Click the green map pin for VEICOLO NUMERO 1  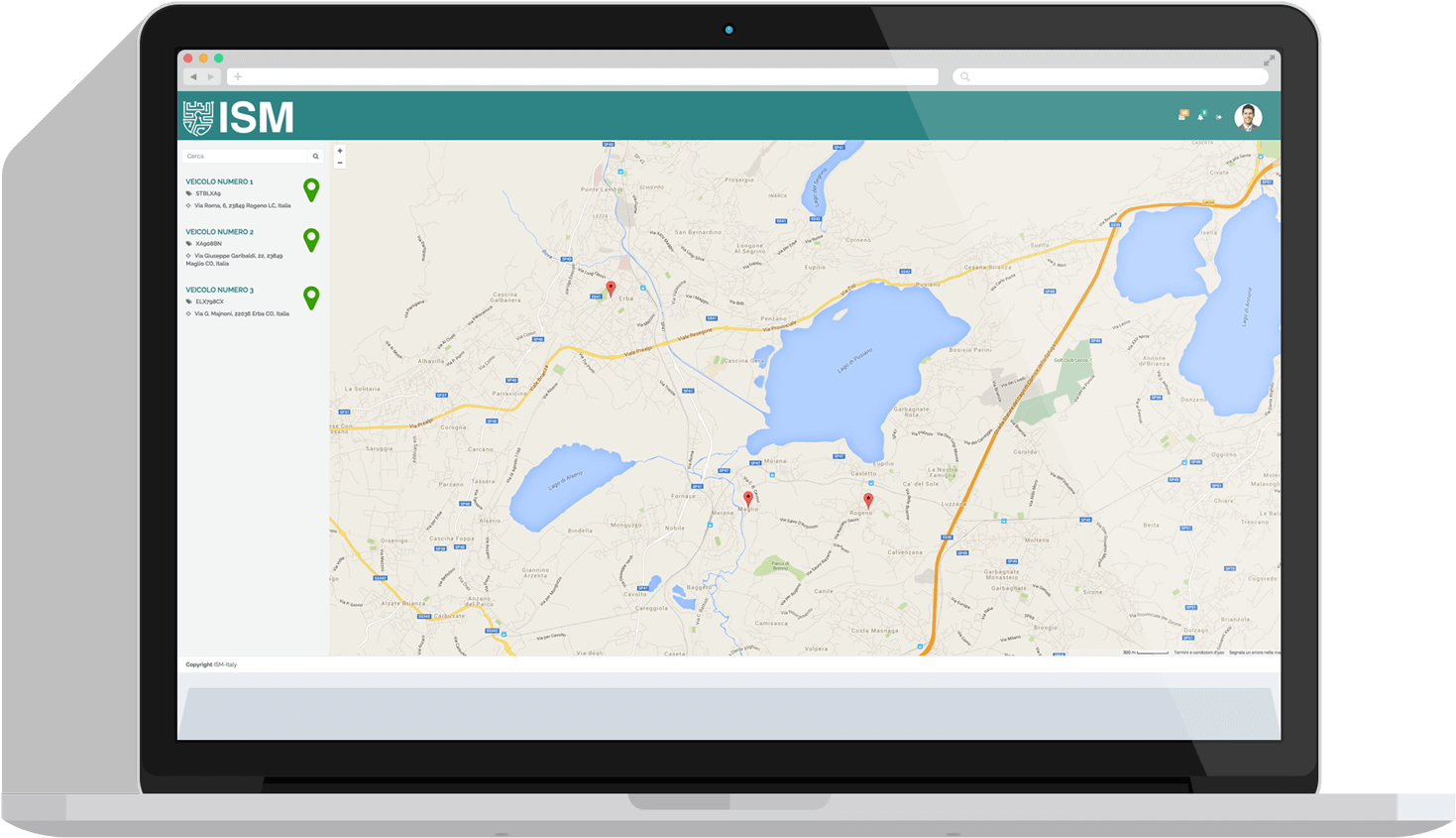(x=311, y=188)
